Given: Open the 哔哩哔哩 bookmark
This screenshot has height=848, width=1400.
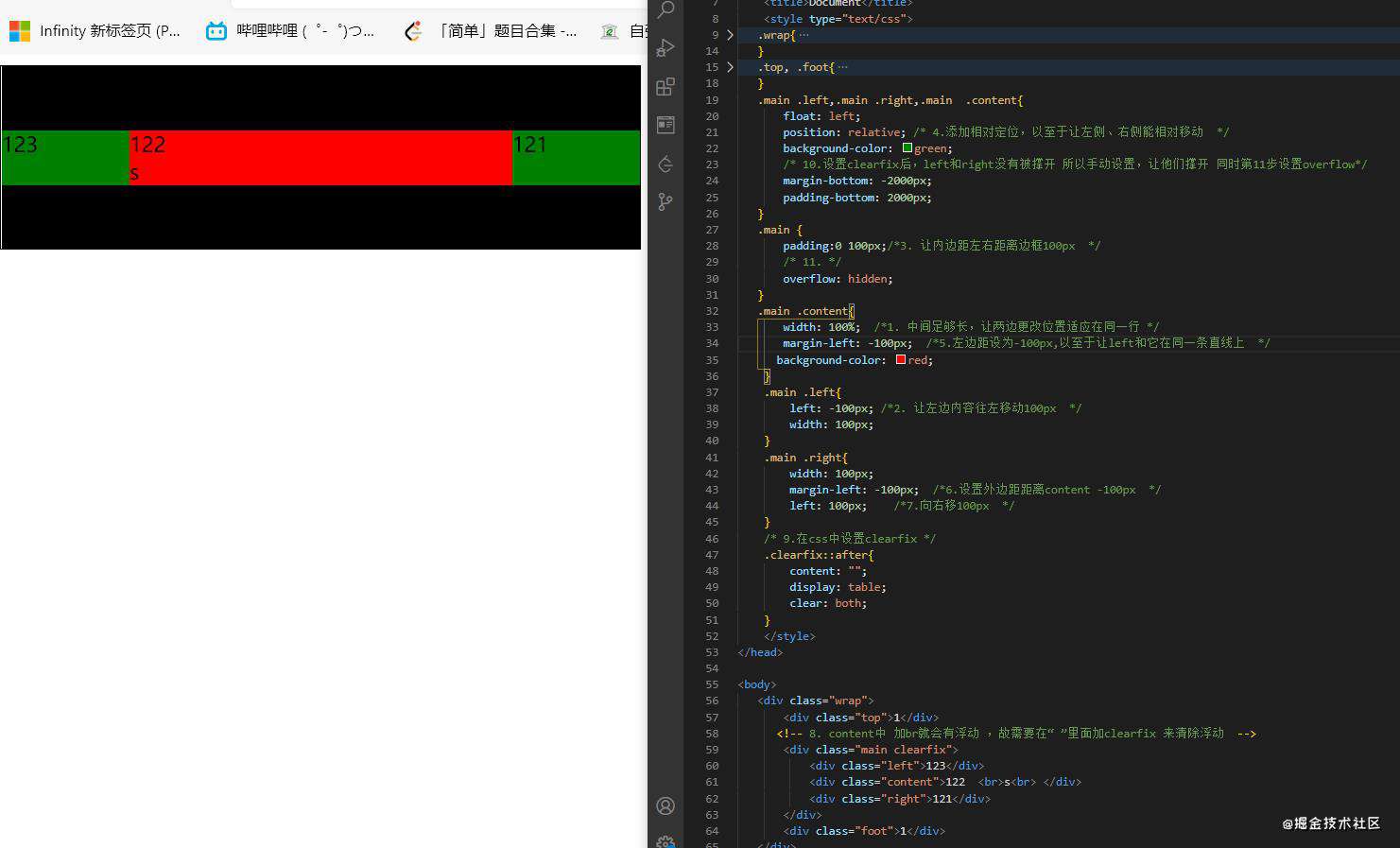Looking at the screenshot, I should tap(290, 31).
